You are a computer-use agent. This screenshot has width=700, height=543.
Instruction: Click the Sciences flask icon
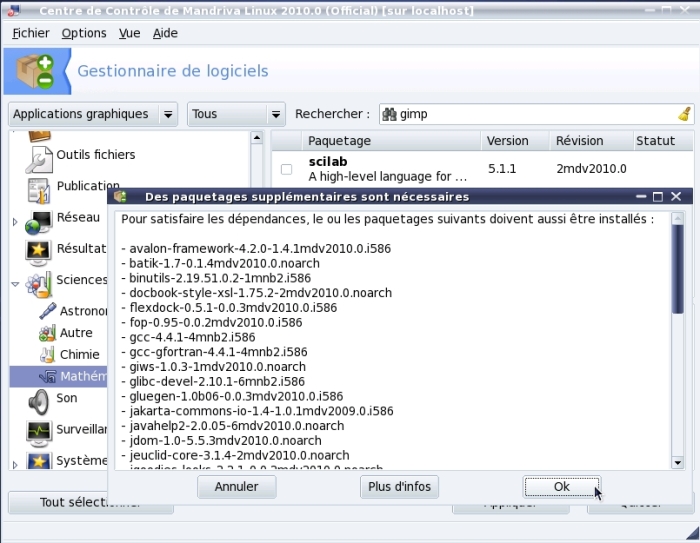click(x=39, y=281)
